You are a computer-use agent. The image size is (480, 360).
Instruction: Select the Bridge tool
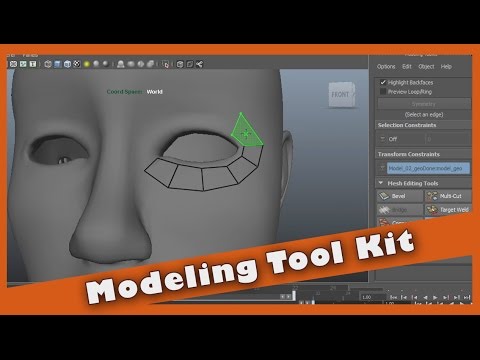[400, 210]
